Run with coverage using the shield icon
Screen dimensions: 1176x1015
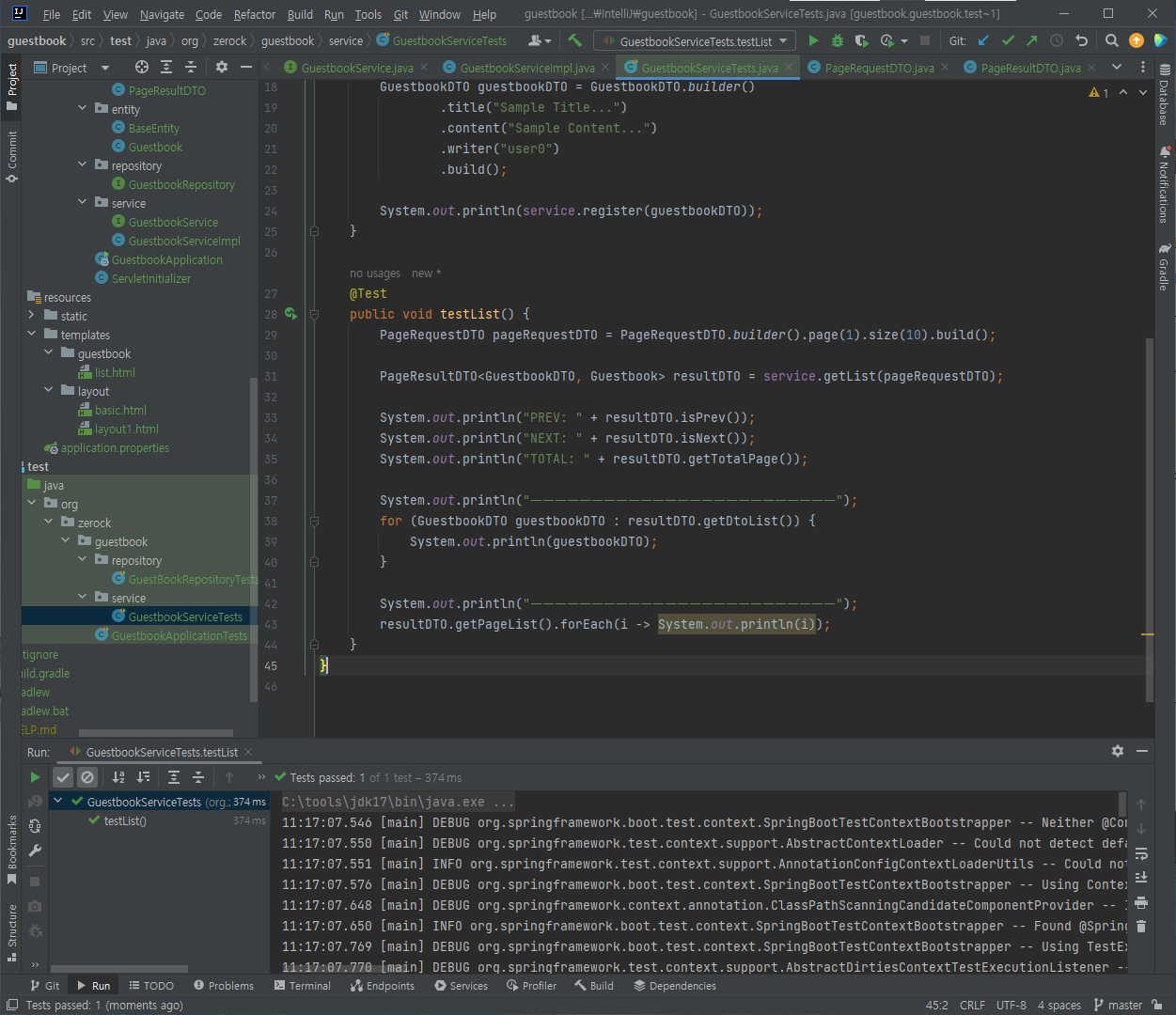click(861, 40)
